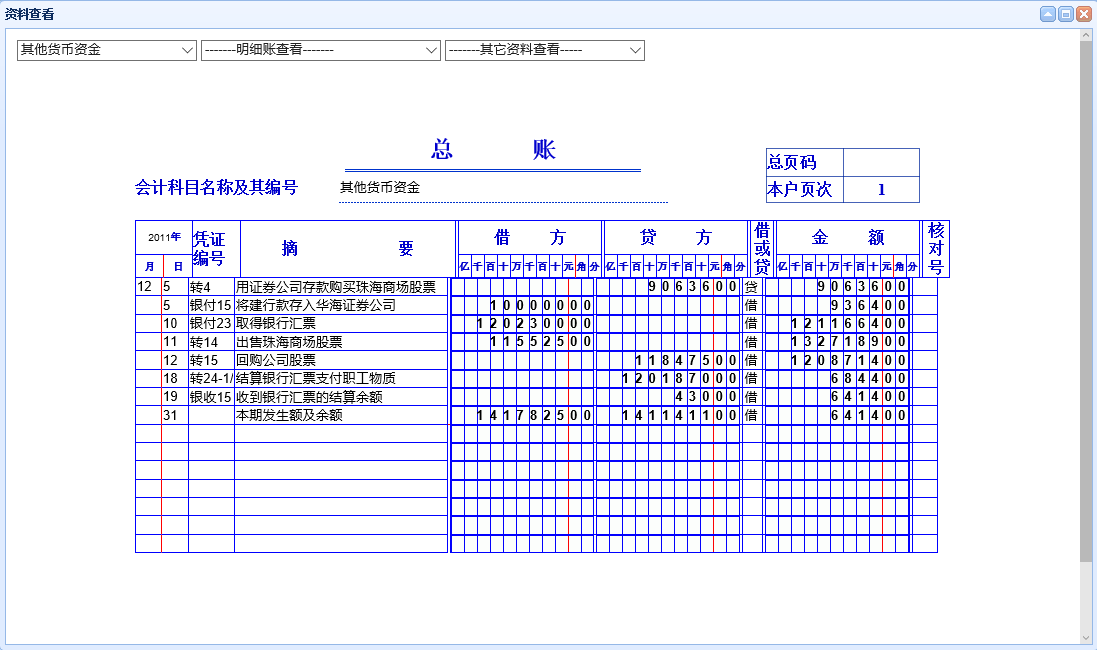
Task: Click the account name 其他货币资金 under 总账
Action: 380,187
